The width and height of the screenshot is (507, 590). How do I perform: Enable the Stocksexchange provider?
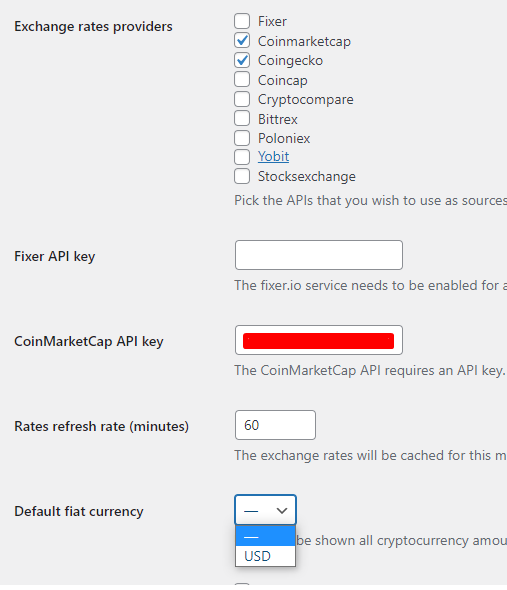point(242,176)
